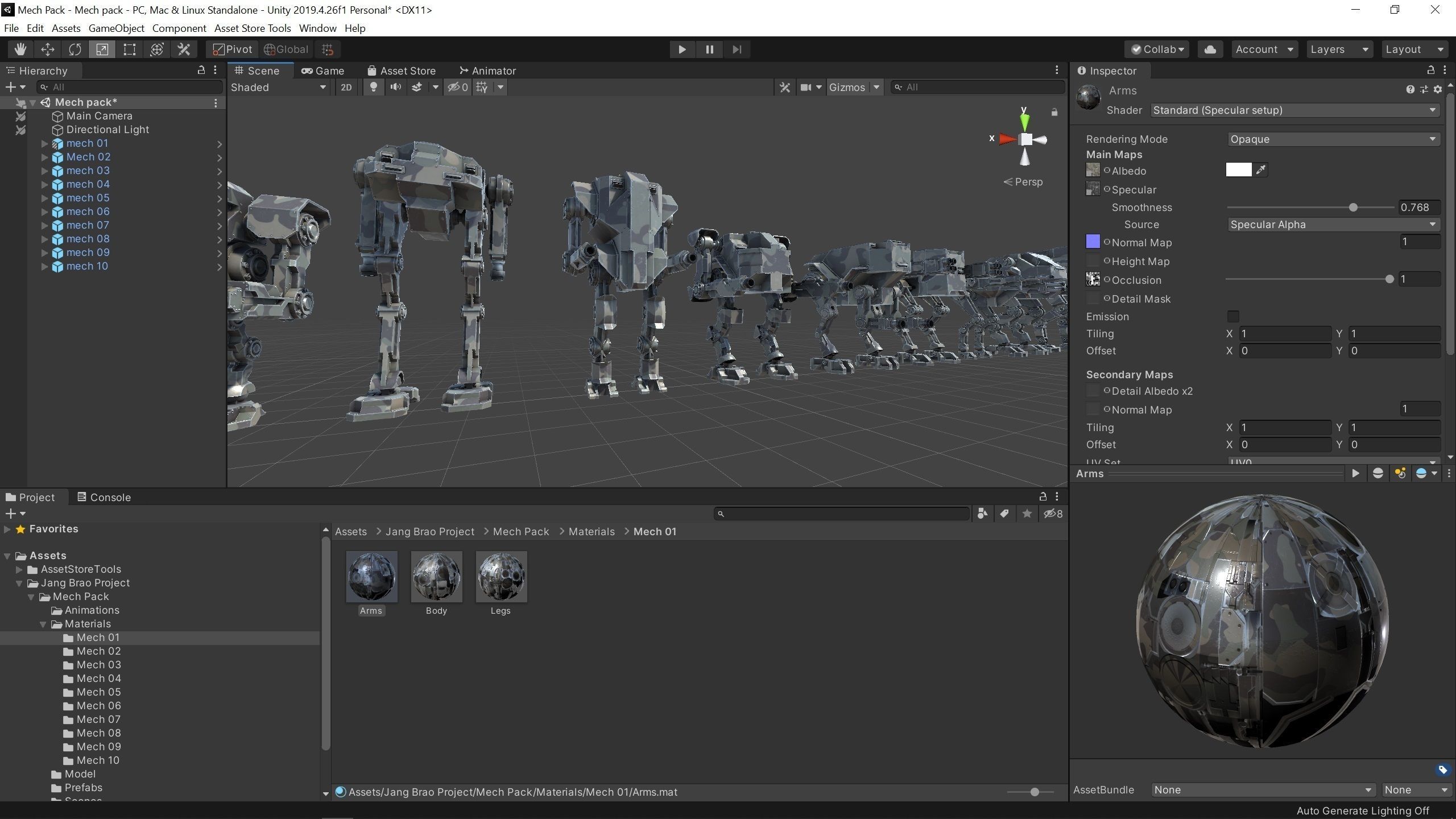
Task: Click the red X axis on the gizmo
Action: (1008, 139)
